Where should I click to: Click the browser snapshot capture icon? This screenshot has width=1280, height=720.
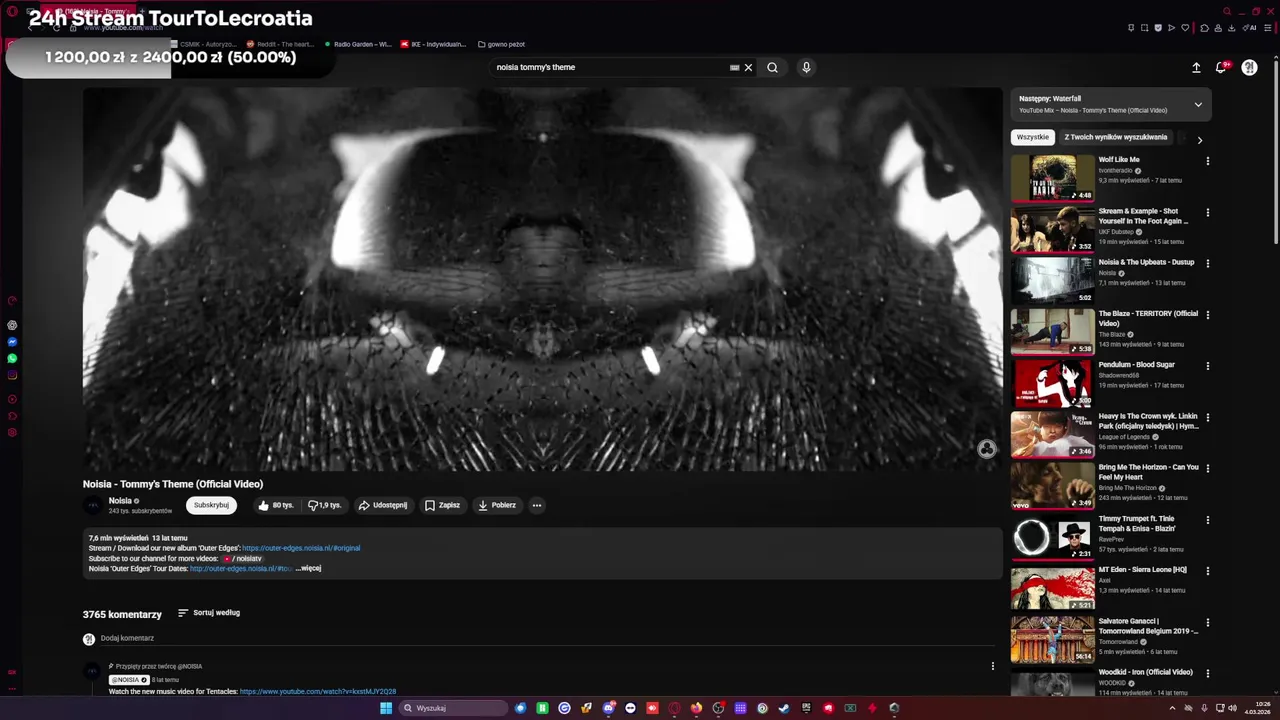click(1144, 28)
